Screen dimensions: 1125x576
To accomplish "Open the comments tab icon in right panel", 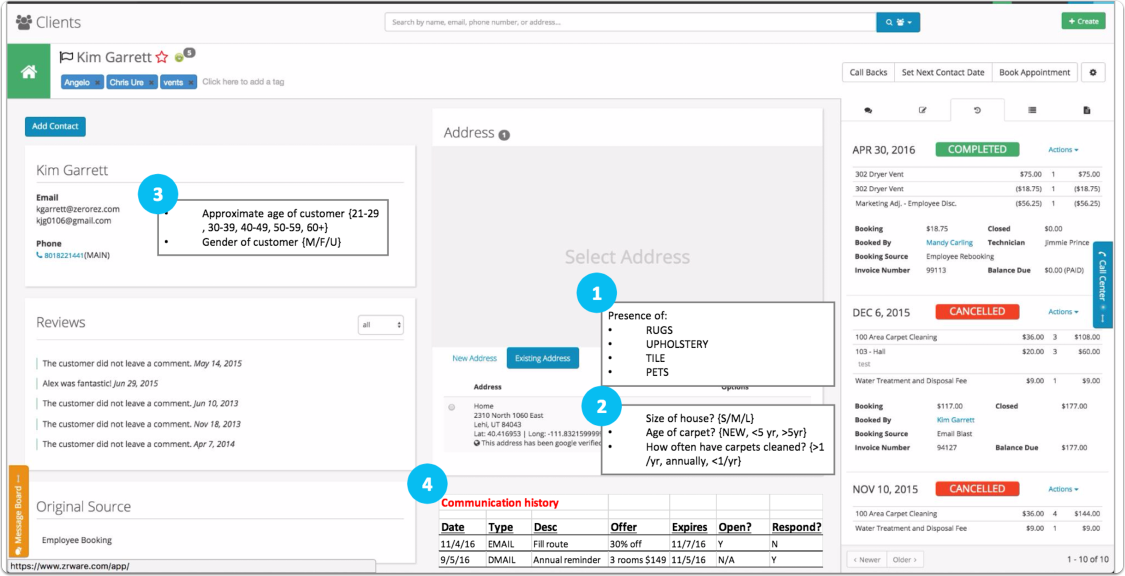I will coord(868,110).
